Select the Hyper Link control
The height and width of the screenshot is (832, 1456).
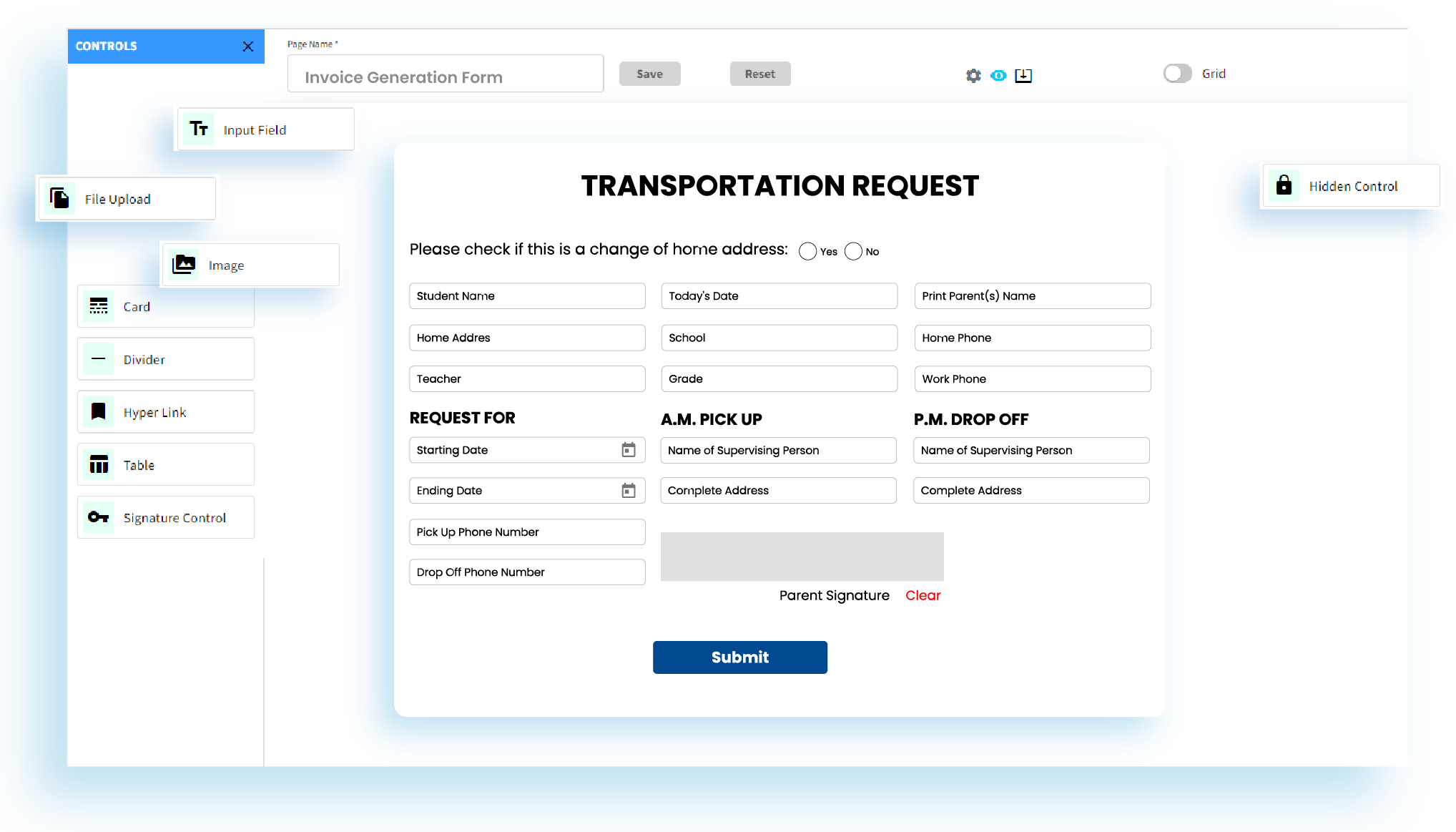(x=165, y=412)
